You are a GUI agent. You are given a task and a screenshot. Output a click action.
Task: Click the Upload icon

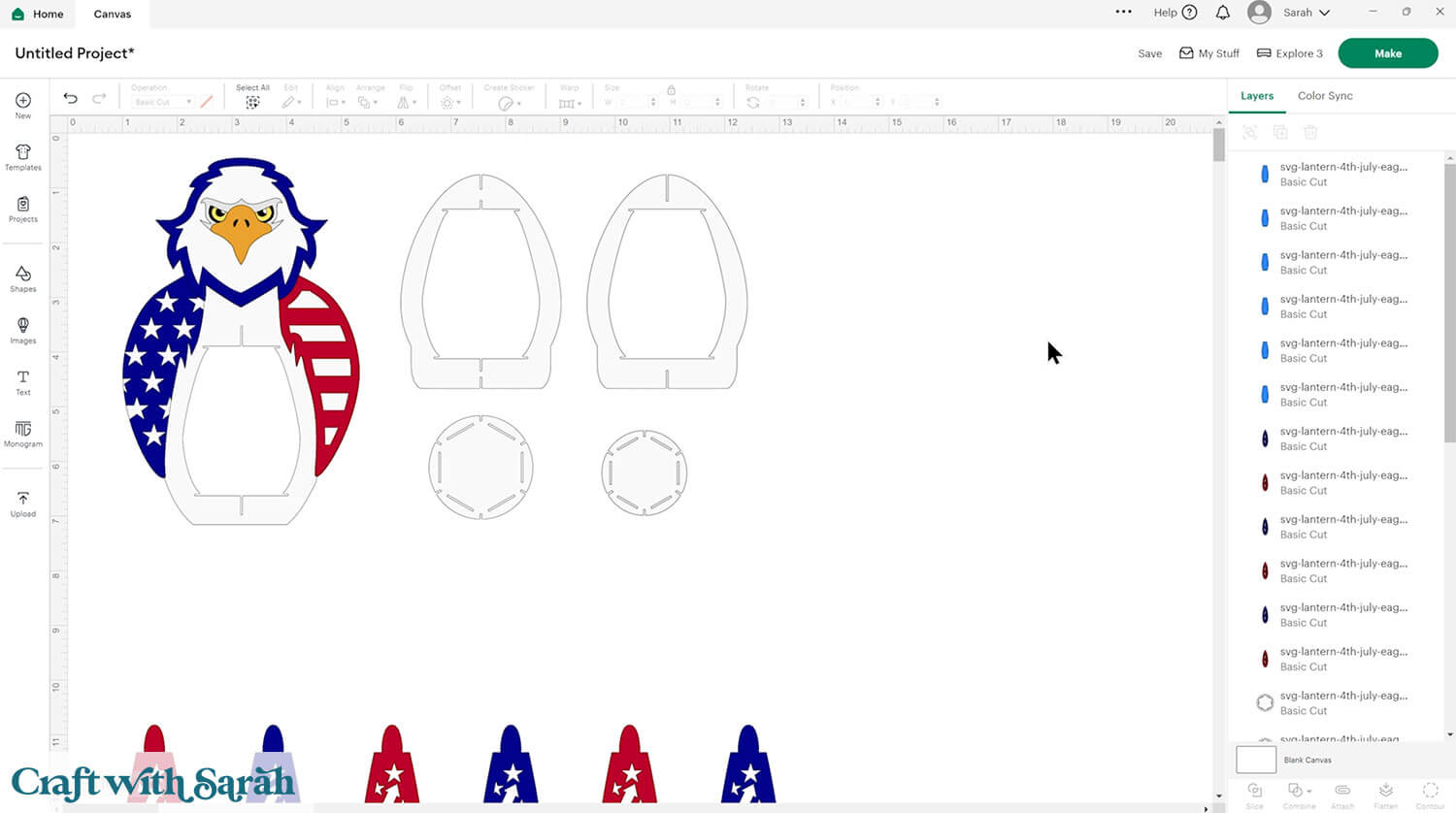23,504
